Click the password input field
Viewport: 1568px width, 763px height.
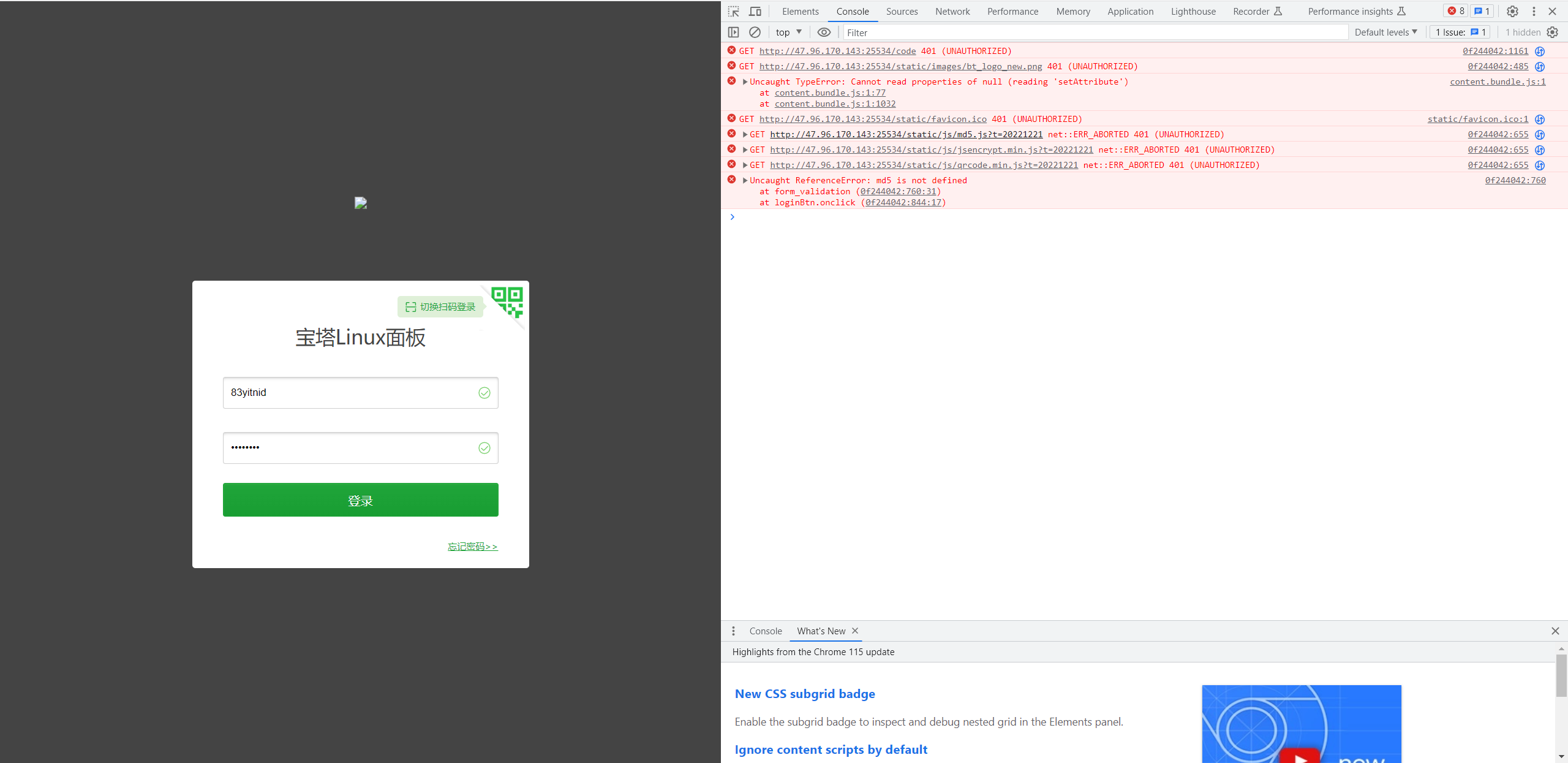tap(361, 448)
